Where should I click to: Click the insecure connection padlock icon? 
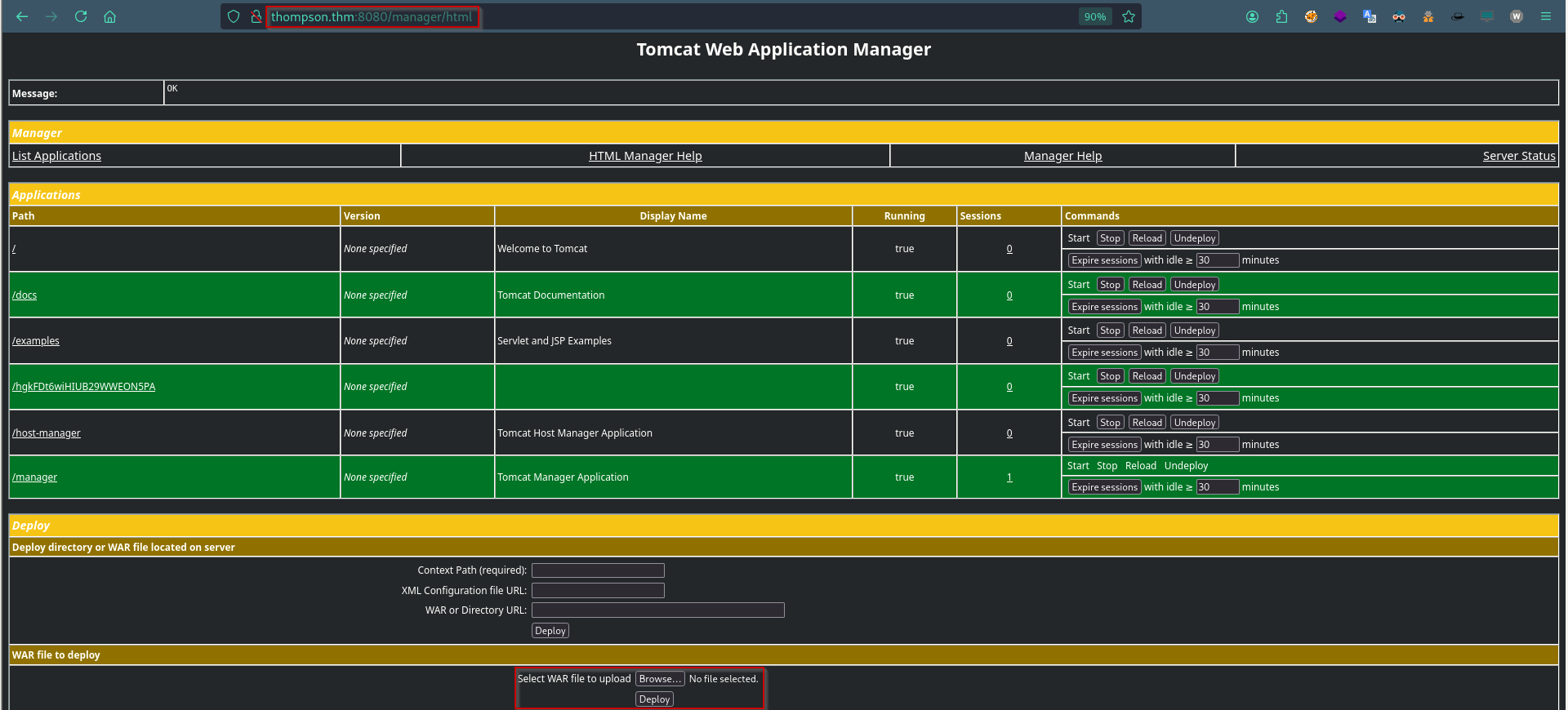pos(256,16)
